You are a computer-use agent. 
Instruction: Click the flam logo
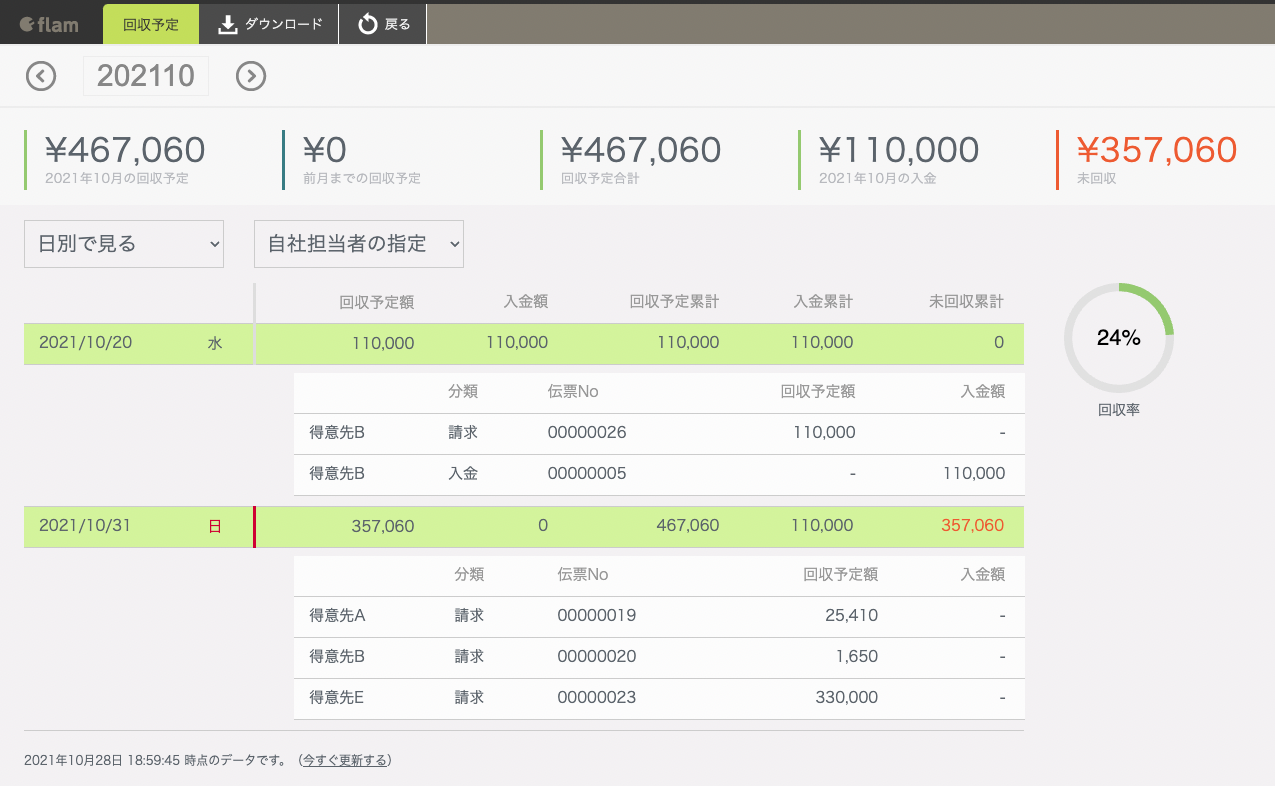pyautogui.click(x=49, y=24)
